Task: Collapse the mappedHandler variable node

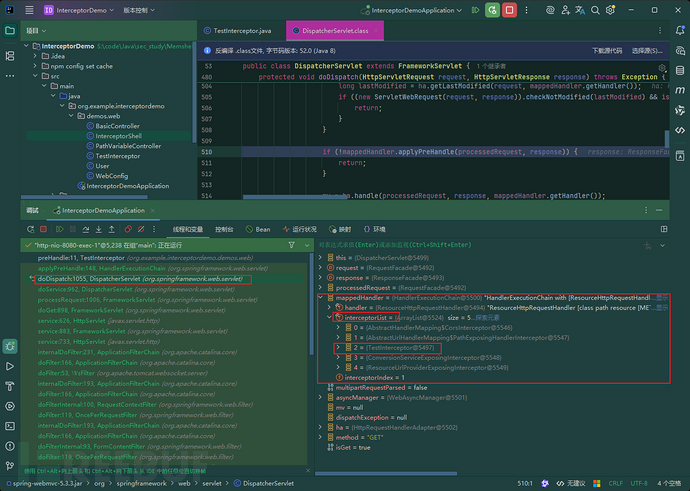Action: [x=320, y=297]
